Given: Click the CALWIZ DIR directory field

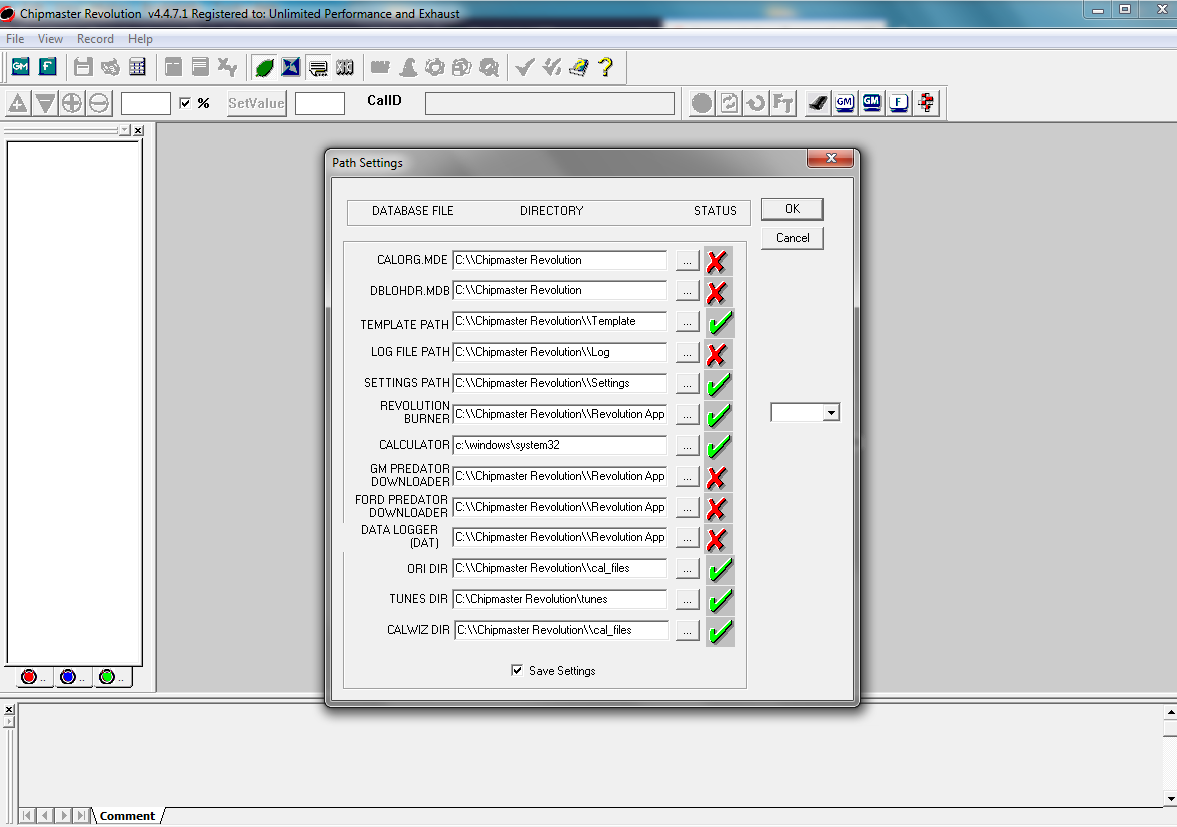Looking at the screenshot, I should [x=561, y=630].
